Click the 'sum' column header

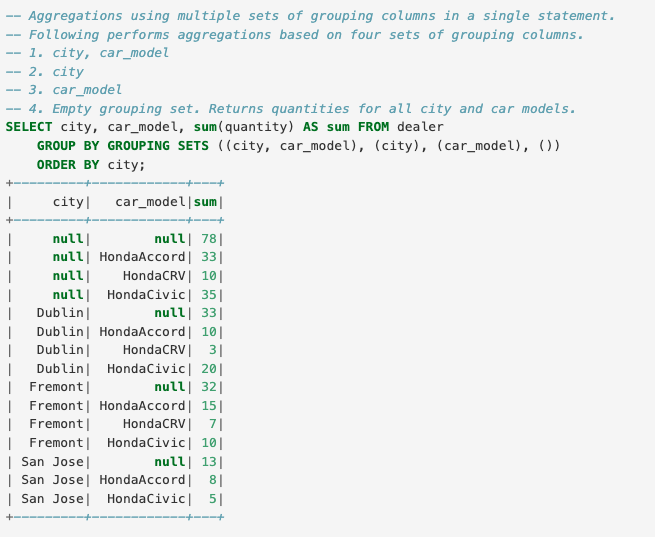click(205, 202)
